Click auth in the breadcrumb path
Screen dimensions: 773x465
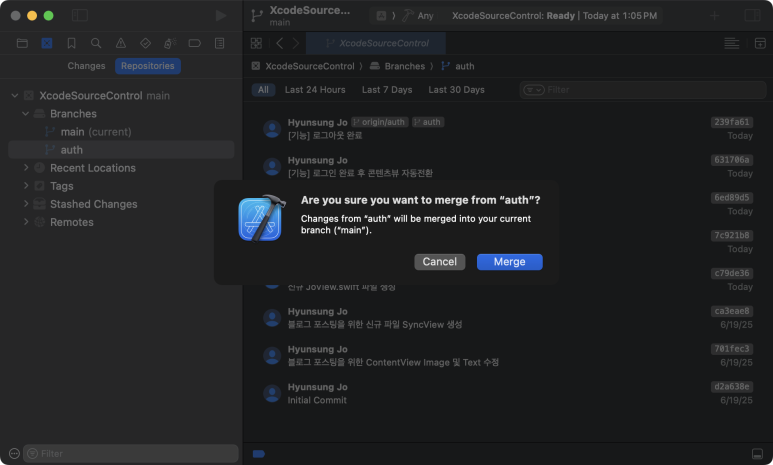[464, 66]
